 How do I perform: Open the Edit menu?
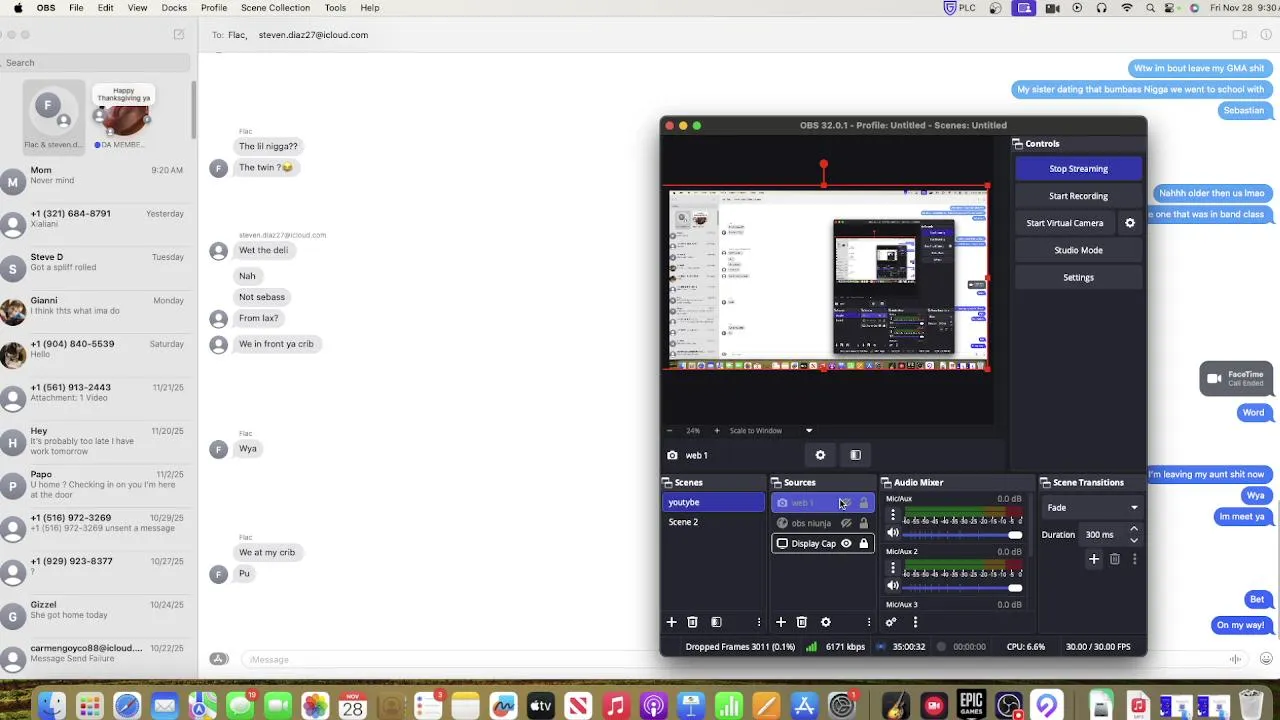106,7
